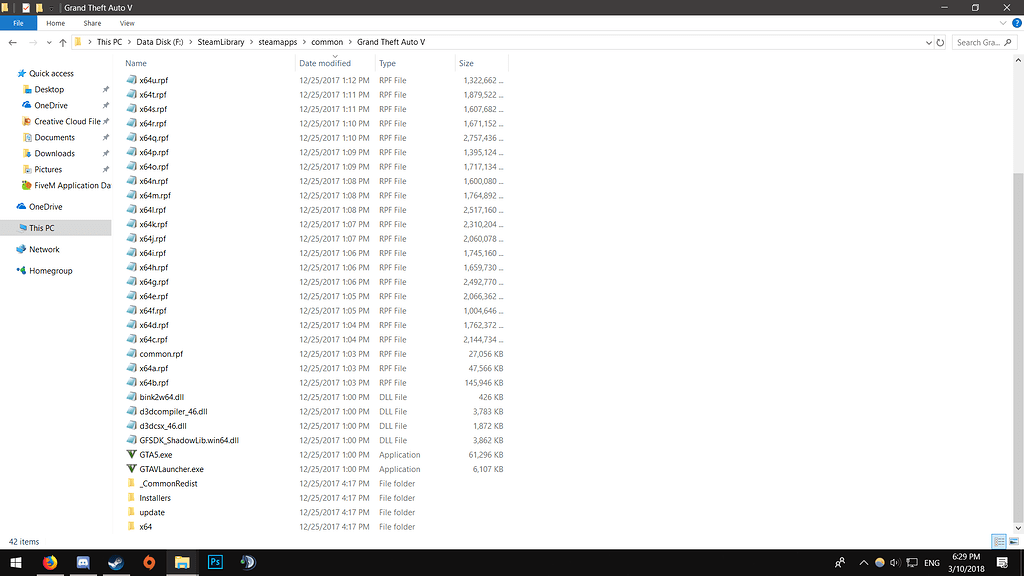Select GFSDK_ShadowLib.win64.dll file icon
1024x576 pixels.
click(131, 440)
